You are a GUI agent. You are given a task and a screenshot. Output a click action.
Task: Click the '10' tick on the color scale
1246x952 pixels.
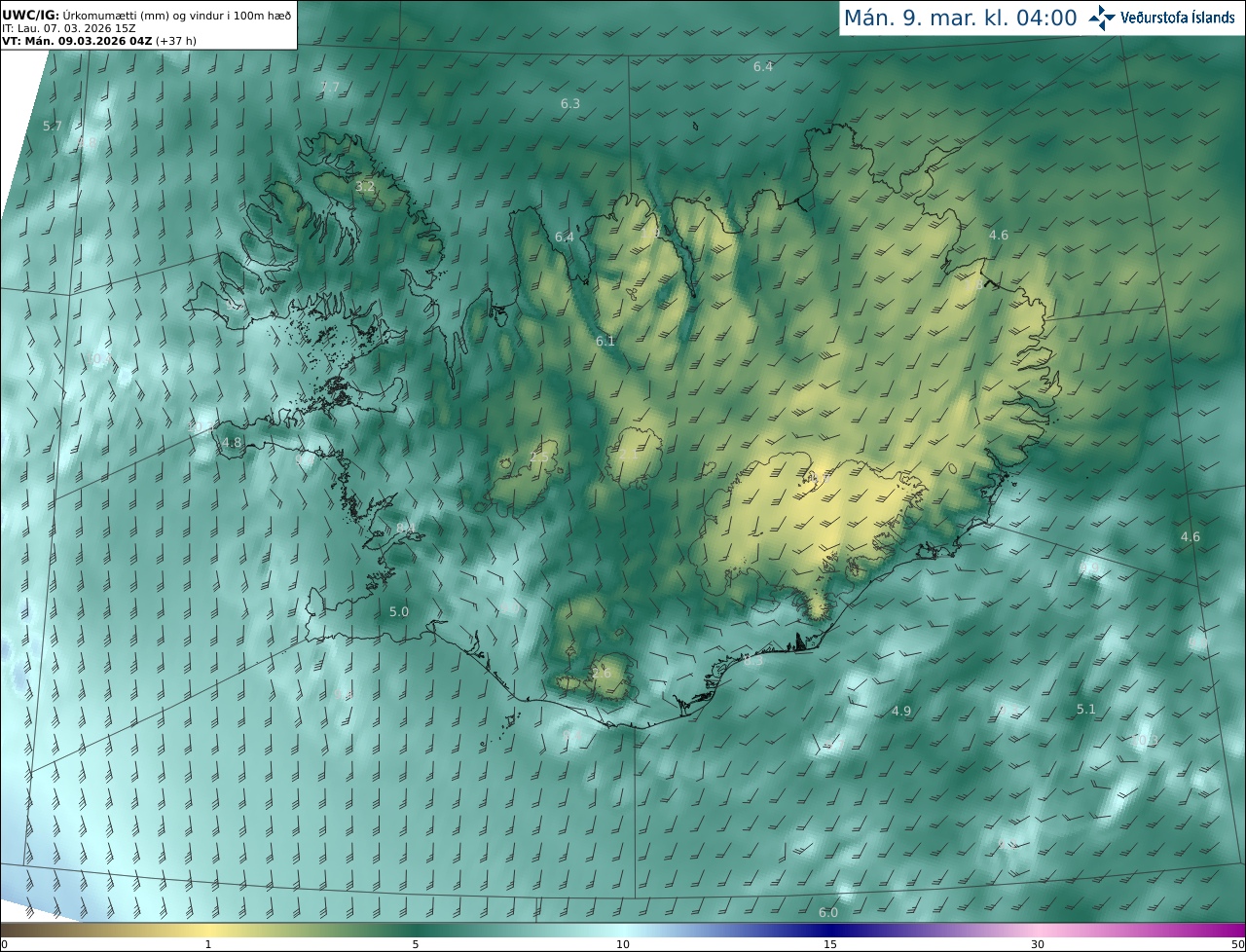tap(623, 944)
